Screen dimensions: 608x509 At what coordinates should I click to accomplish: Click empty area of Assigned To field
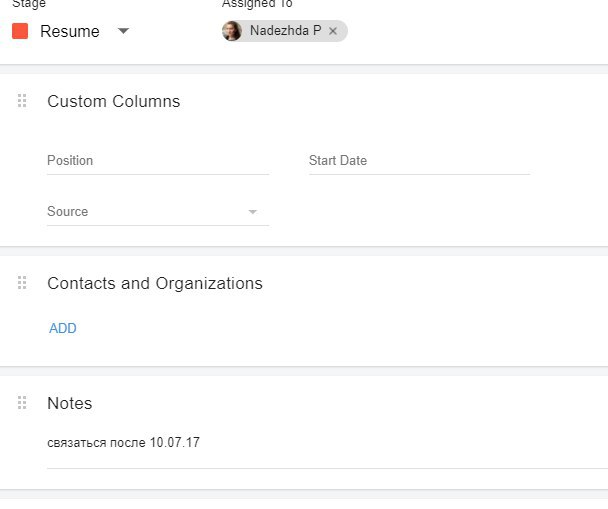(450, 31)
